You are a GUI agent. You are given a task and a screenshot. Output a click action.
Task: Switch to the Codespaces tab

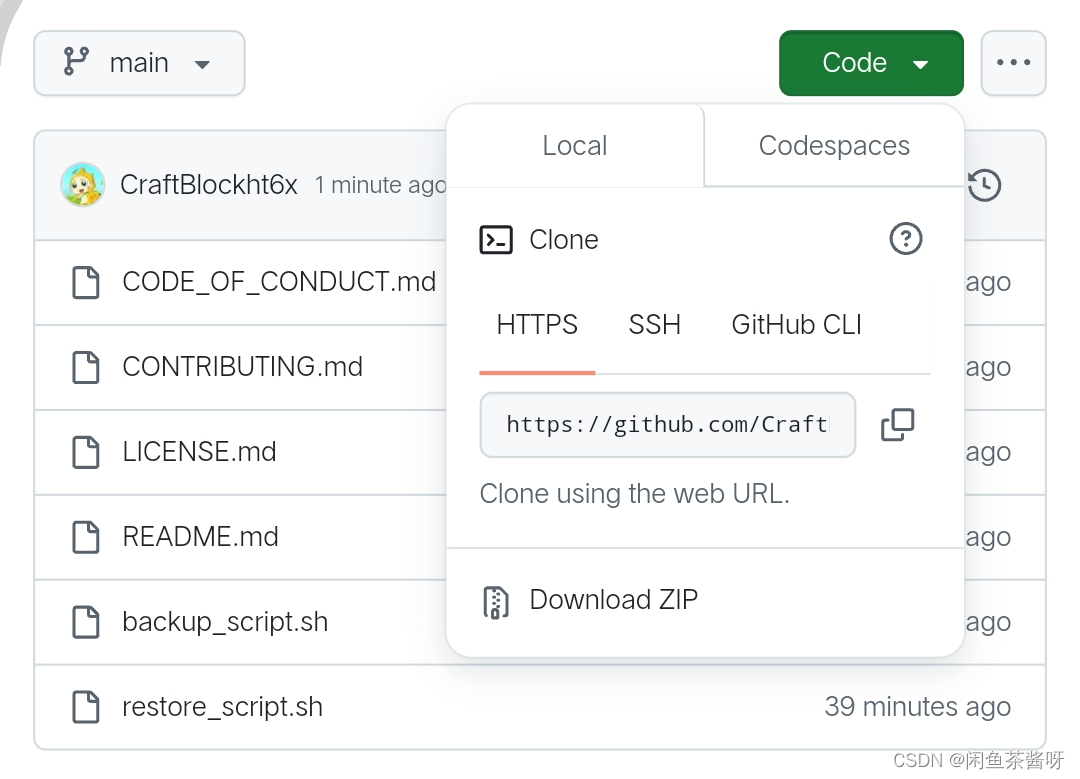[834, 146]
